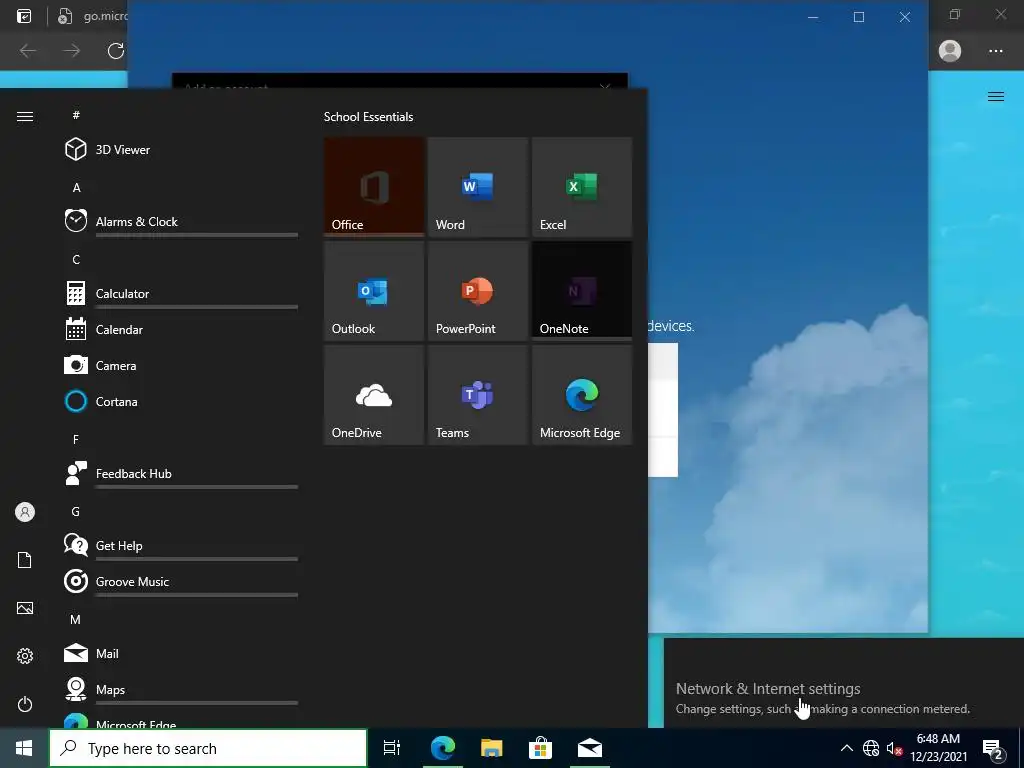
Task: Open the Excel tile
Action: 582,186
